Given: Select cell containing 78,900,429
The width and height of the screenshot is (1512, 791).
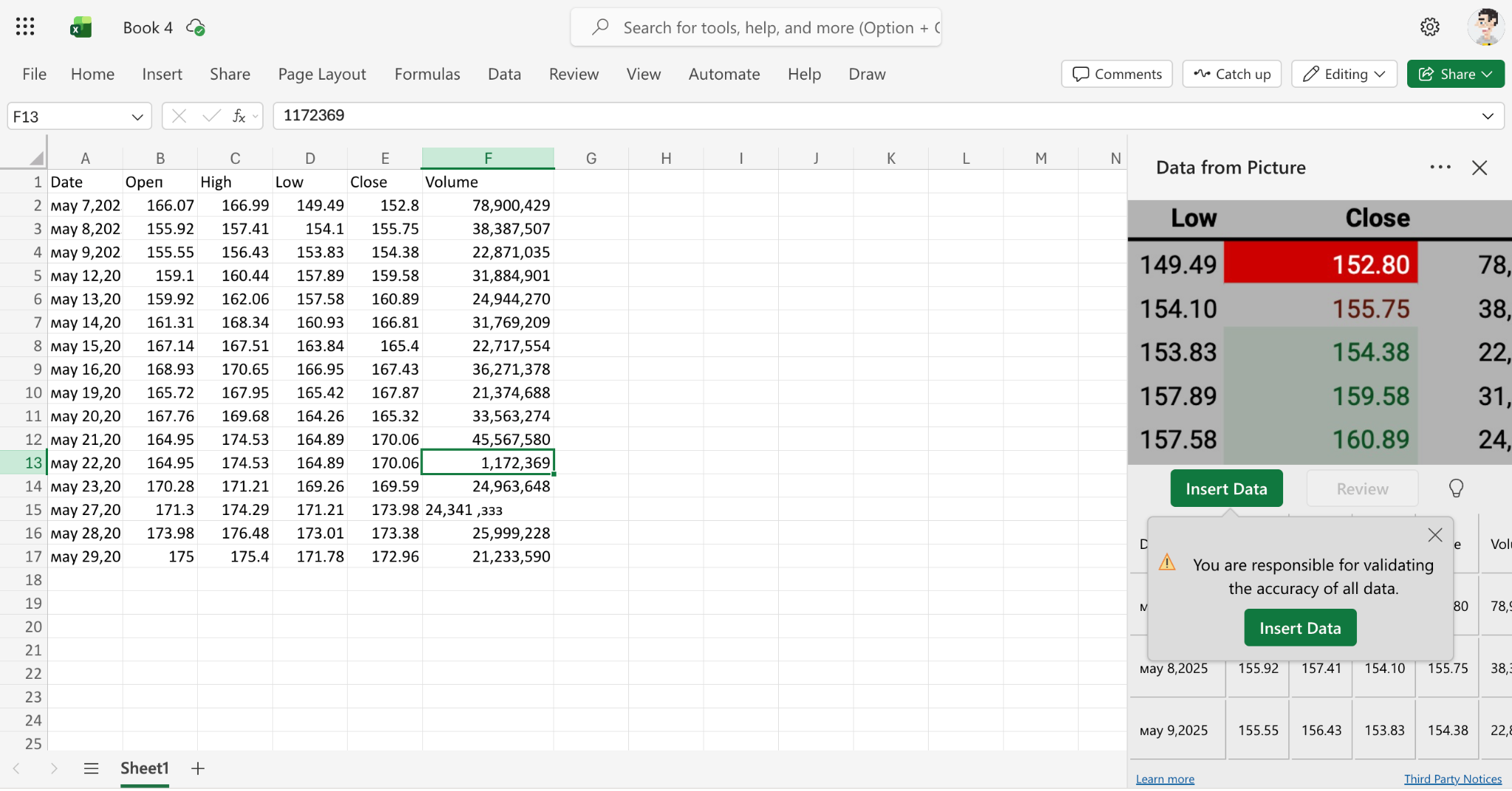Looking at the screenshot, I should point(488,205).
